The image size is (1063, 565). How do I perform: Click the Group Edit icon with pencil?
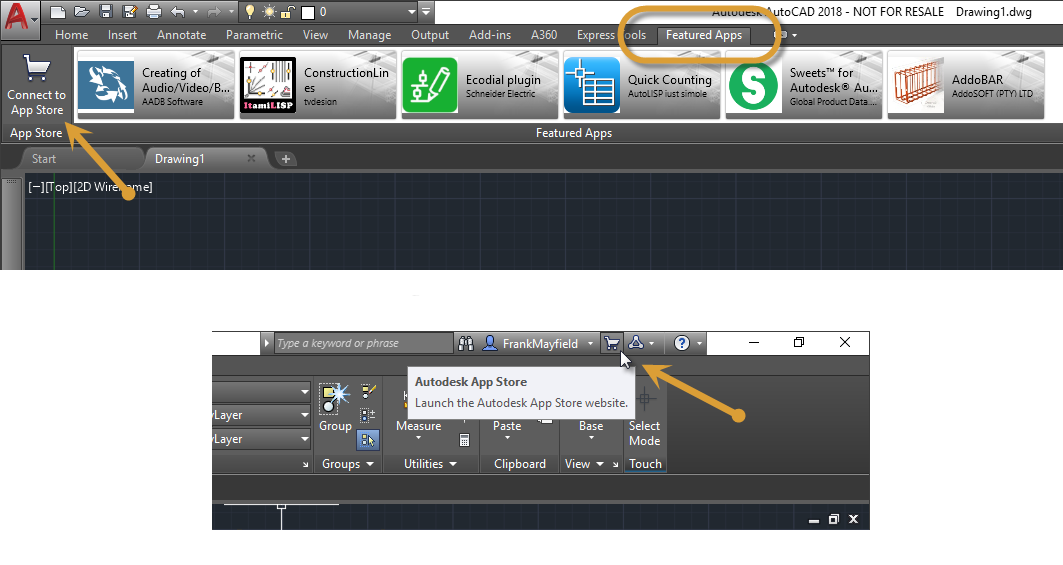click(x=368, y=391)
